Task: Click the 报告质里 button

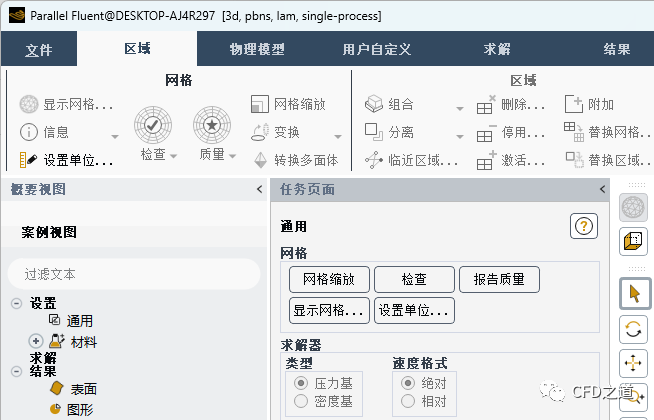Action: (499, 279)
